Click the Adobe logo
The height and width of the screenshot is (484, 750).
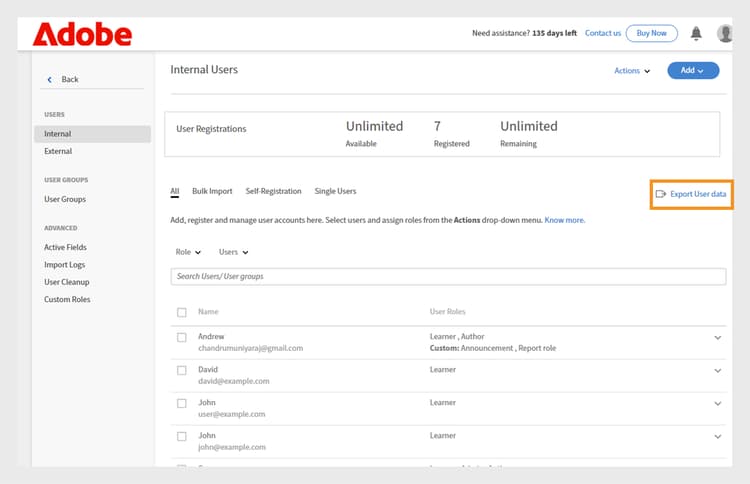82,35
